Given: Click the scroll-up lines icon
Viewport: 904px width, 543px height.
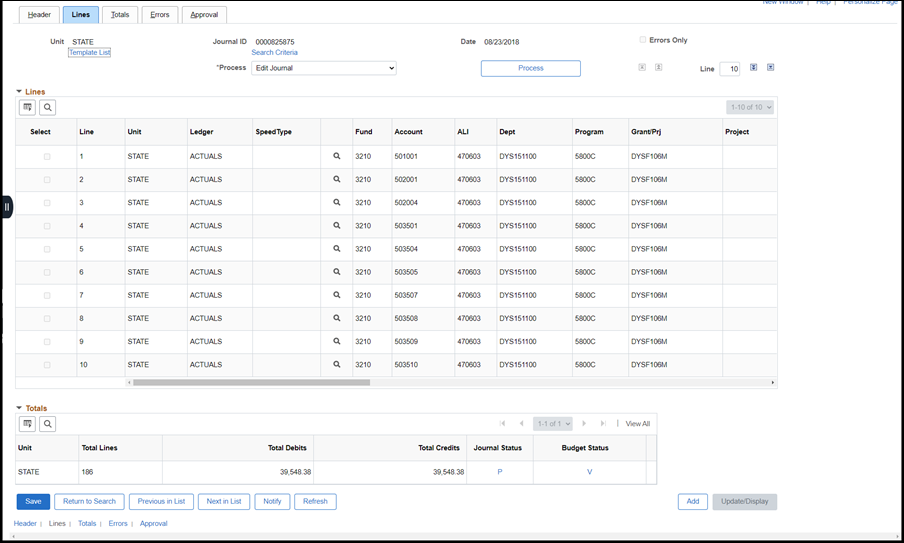Looking at the screenshot, I should pos(658,67).
